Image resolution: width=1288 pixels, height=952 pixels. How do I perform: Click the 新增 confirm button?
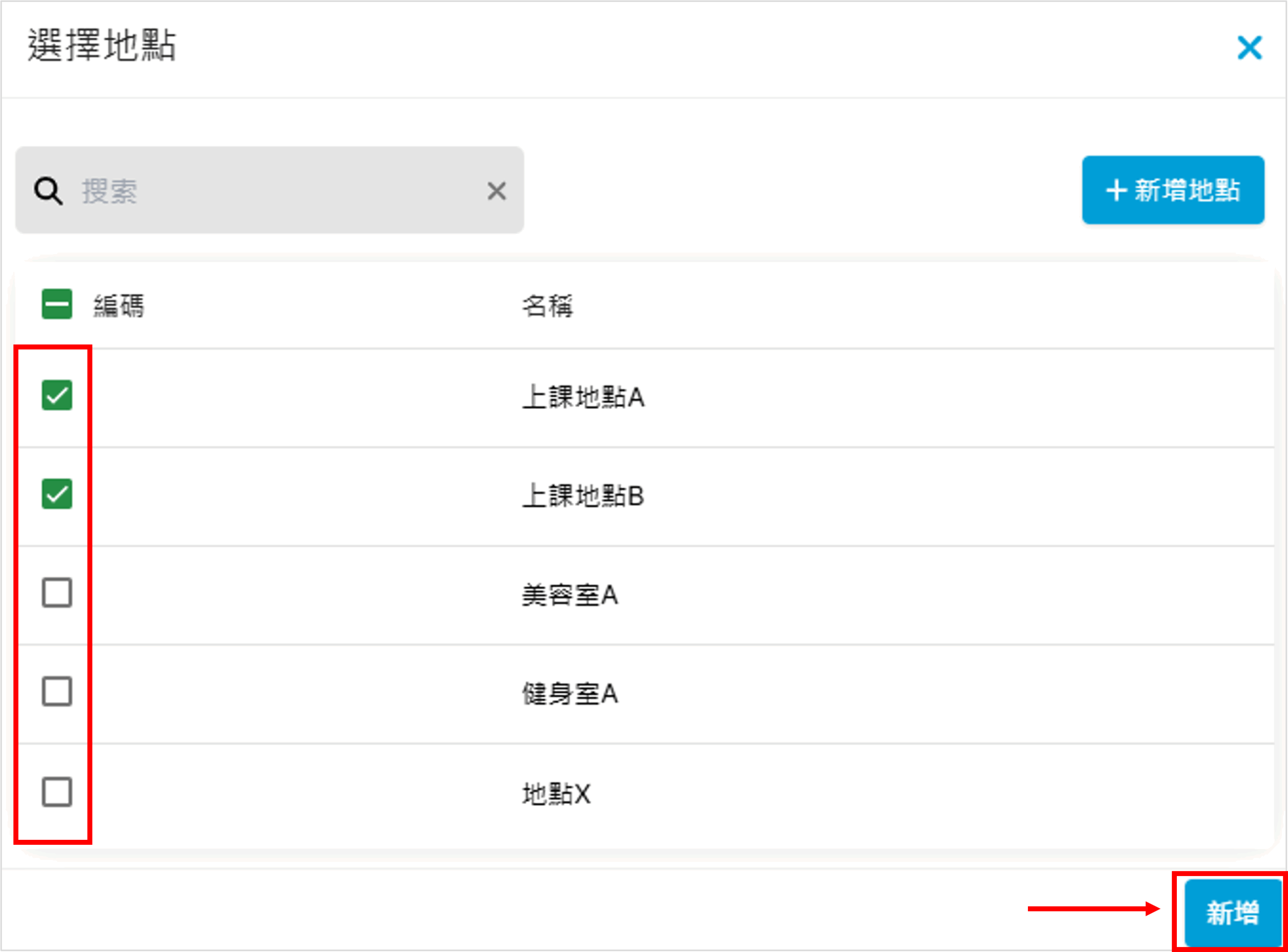coord(1232,913)
